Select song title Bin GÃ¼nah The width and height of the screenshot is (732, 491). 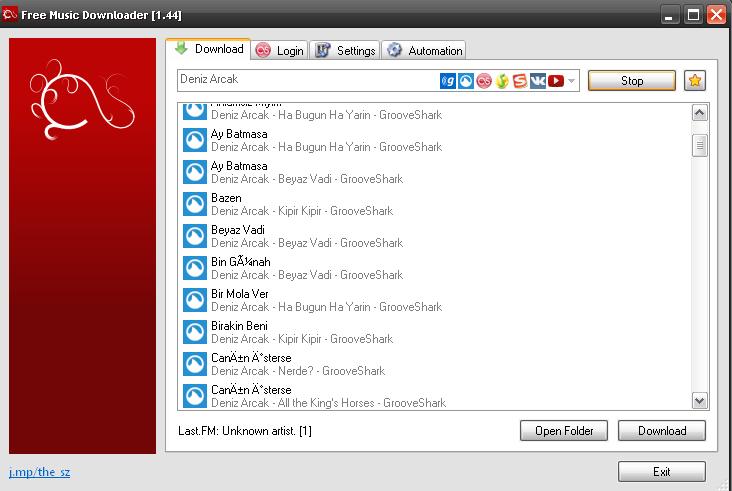pyautogui.click(x=241, y=262)
